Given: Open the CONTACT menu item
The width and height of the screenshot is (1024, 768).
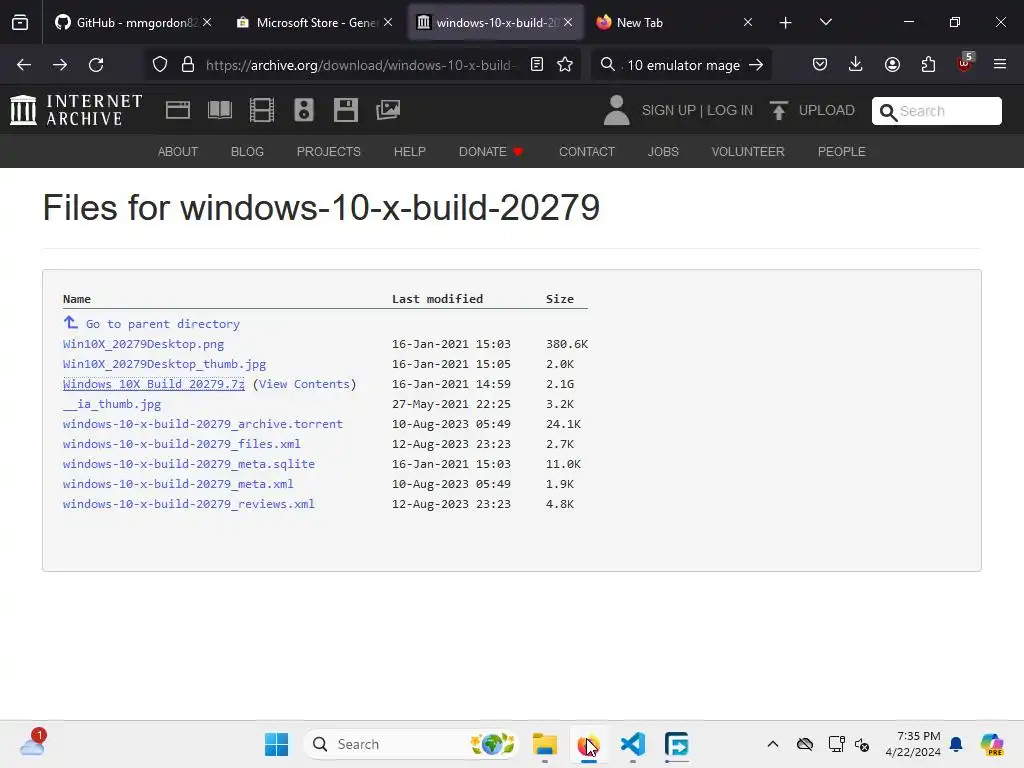Looking at the screenshot, I should pos(586,152).
